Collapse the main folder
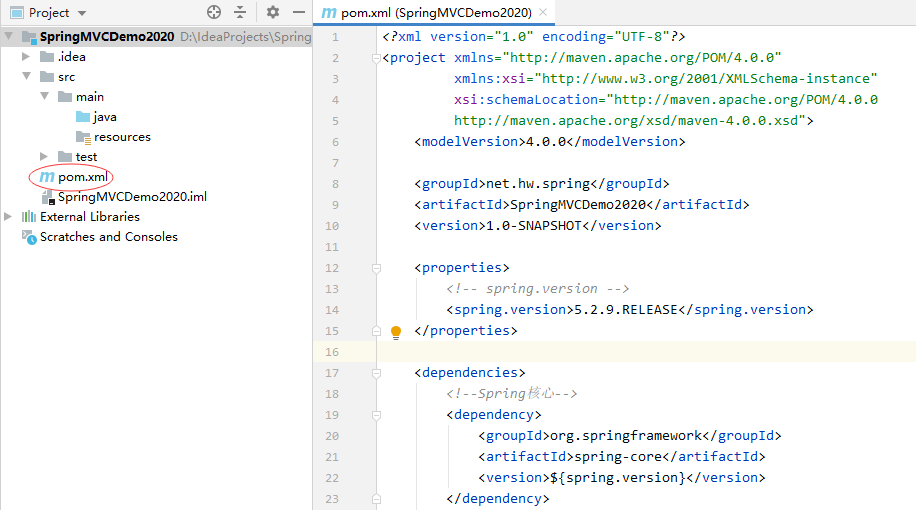This screenshot has height=510, width=916. [x=44, y=96]
